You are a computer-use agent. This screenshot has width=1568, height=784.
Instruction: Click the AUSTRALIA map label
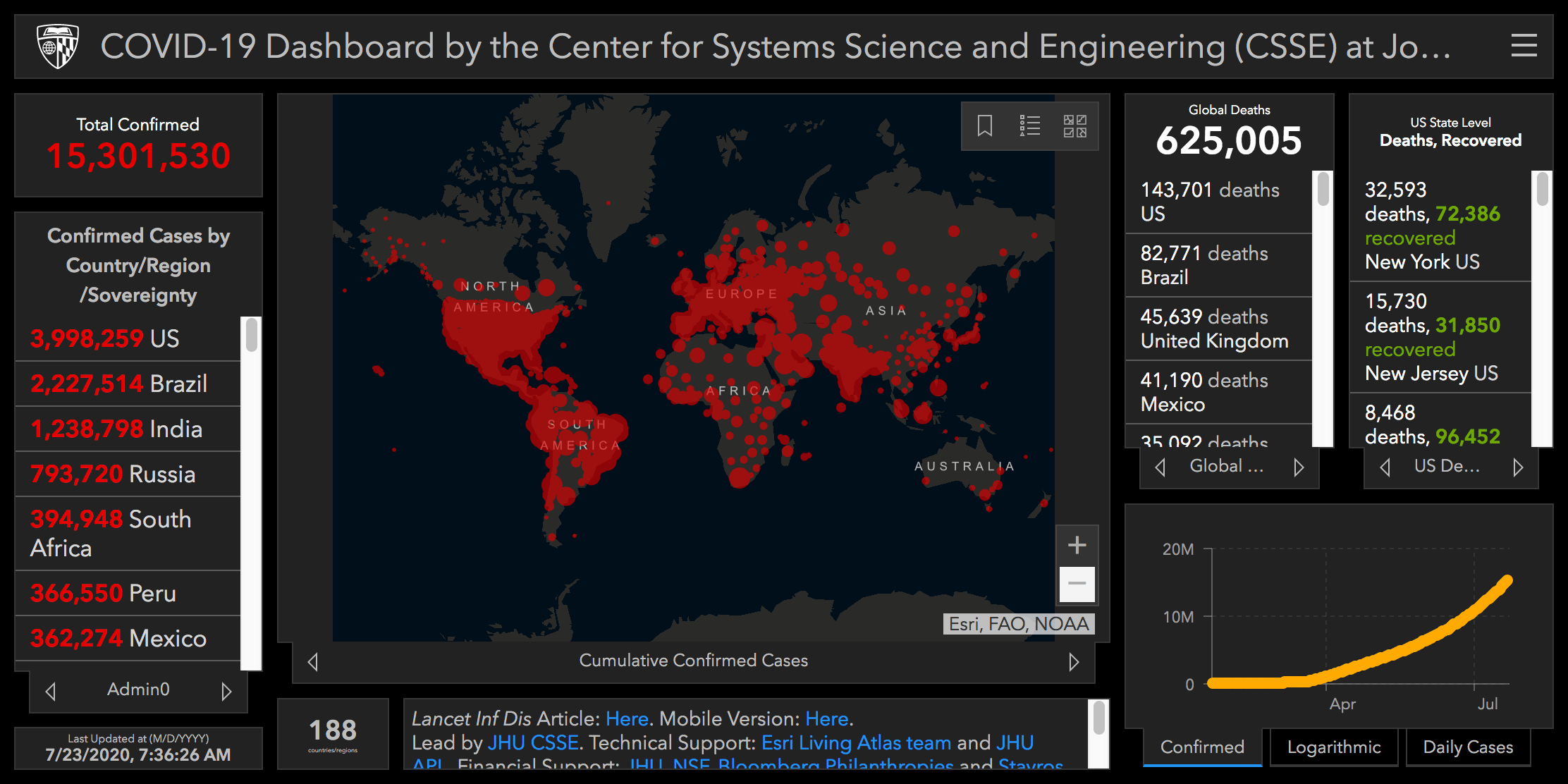point(964,466)
